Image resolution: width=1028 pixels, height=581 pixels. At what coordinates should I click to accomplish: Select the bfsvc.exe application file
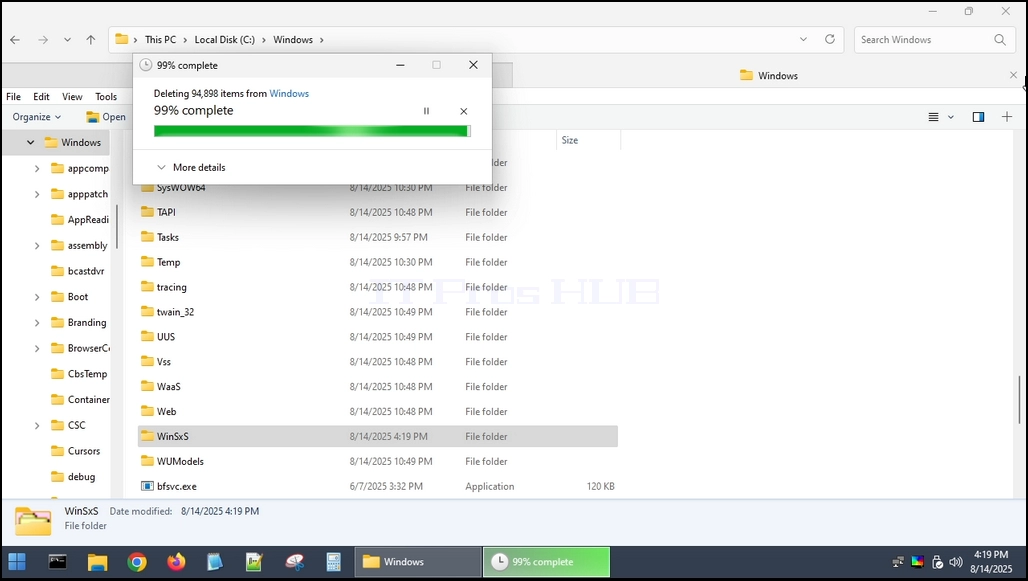coord(176,487)
